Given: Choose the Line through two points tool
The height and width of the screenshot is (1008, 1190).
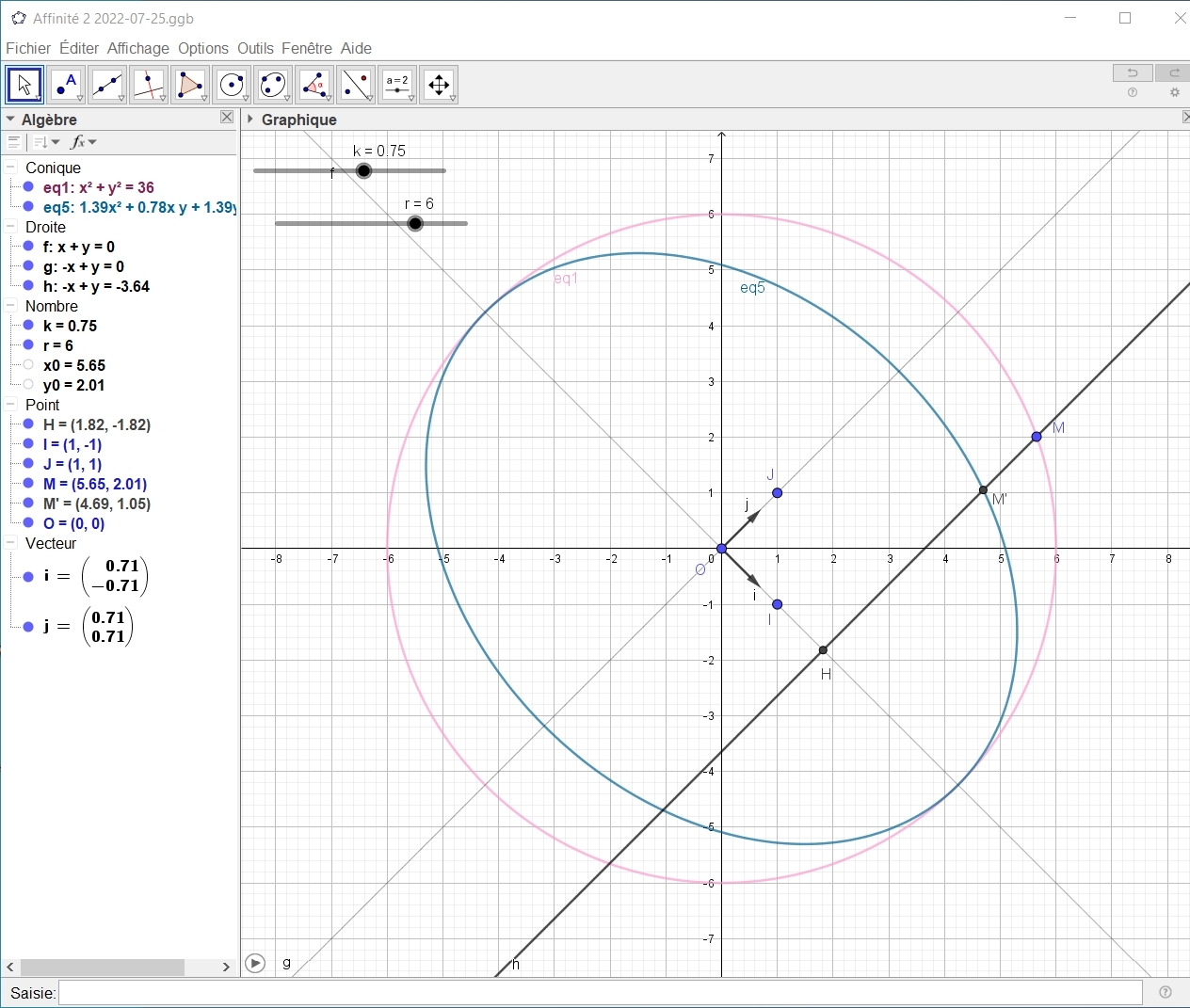Looking at the screenshot, I should point(107,85).
